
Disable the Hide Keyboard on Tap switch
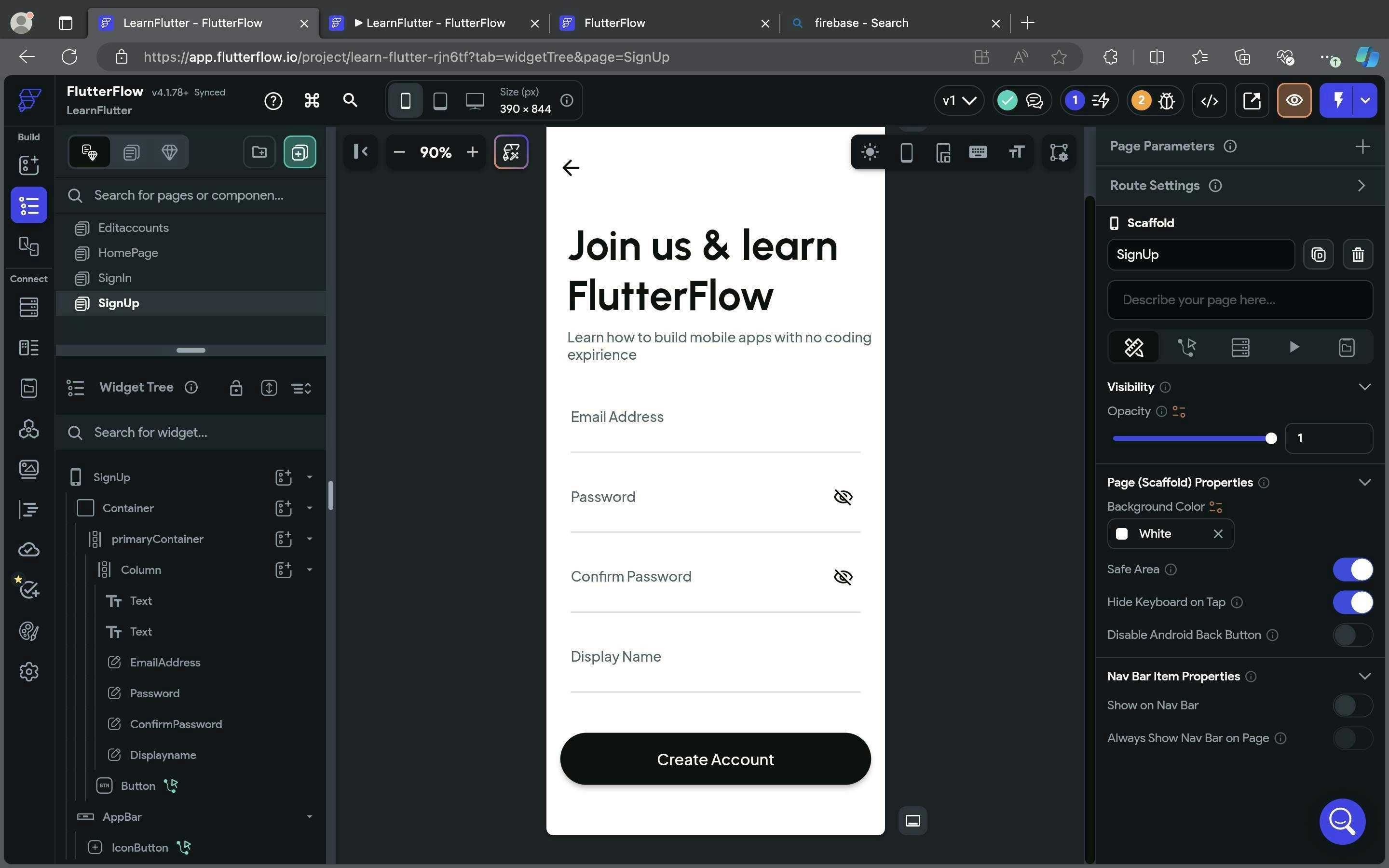click(1352, 602)
